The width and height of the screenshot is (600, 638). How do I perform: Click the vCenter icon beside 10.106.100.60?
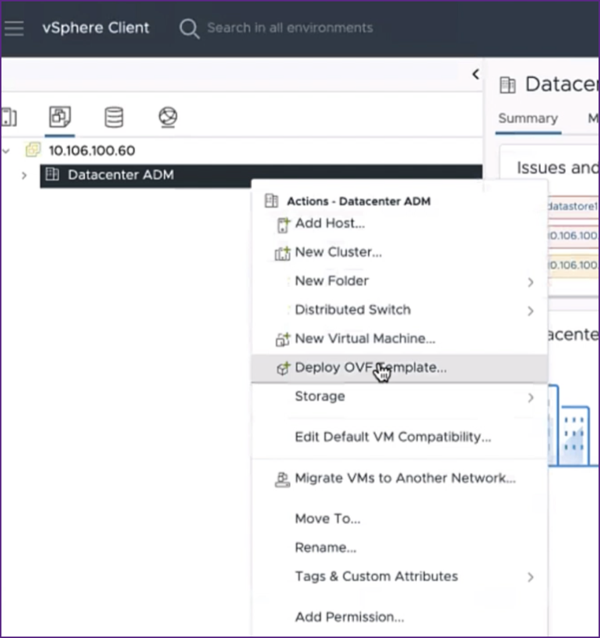coord(33,150)
